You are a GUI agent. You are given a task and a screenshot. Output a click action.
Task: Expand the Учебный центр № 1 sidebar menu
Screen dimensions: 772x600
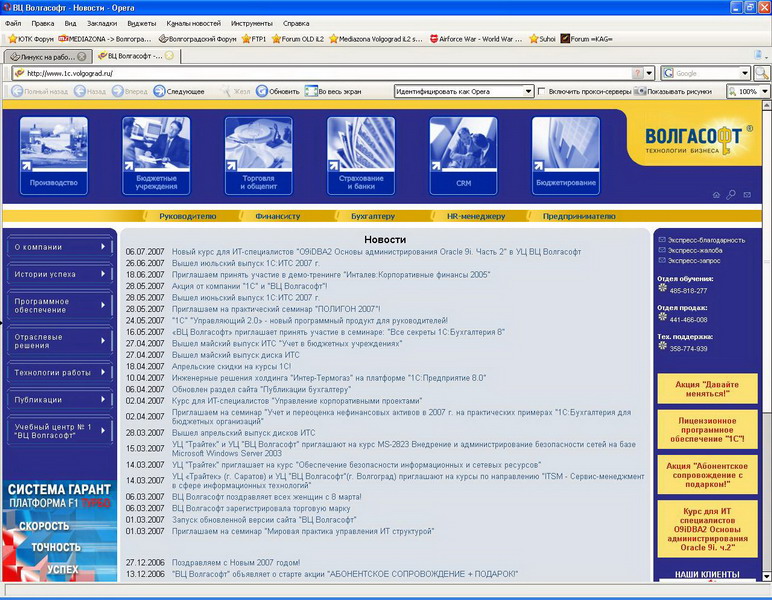[x=60, y=431]
